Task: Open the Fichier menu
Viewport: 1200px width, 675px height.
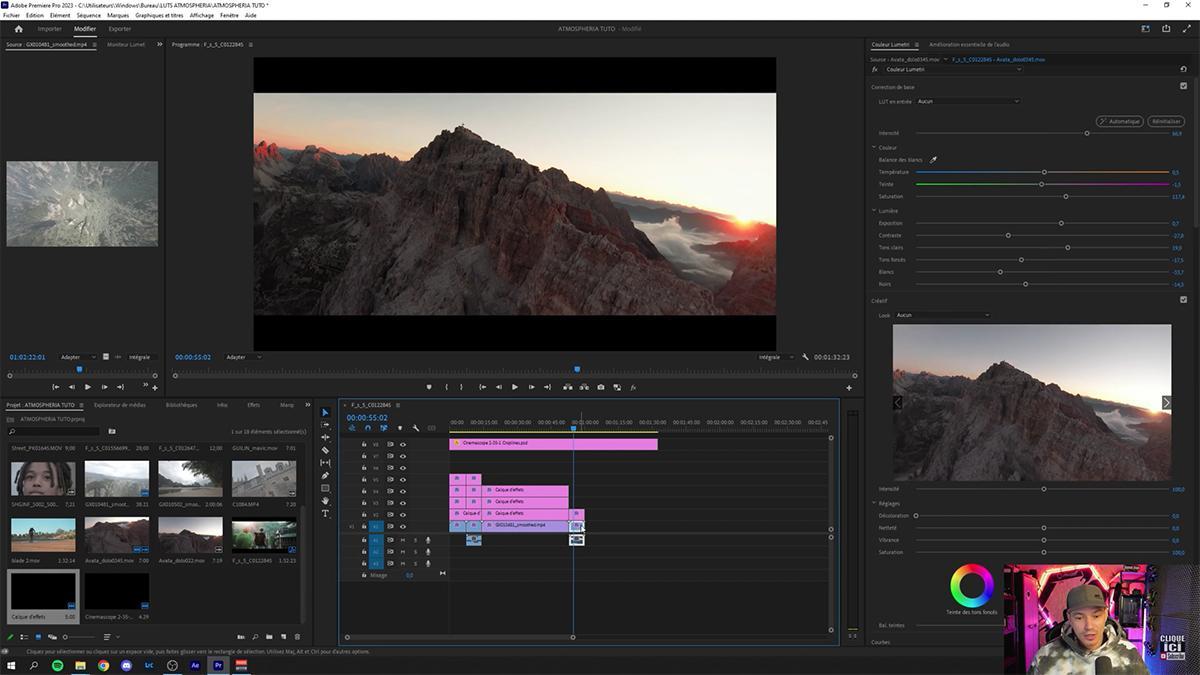Action: click(11, 16)
